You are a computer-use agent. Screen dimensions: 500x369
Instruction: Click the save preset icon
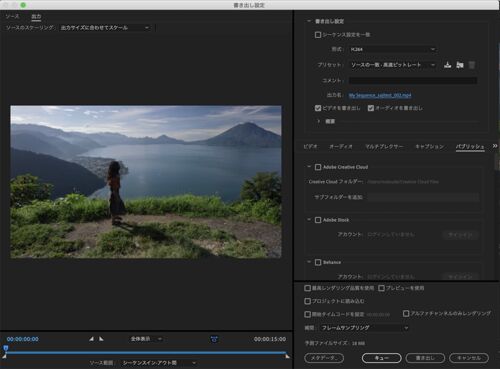(x=447, y=65)
